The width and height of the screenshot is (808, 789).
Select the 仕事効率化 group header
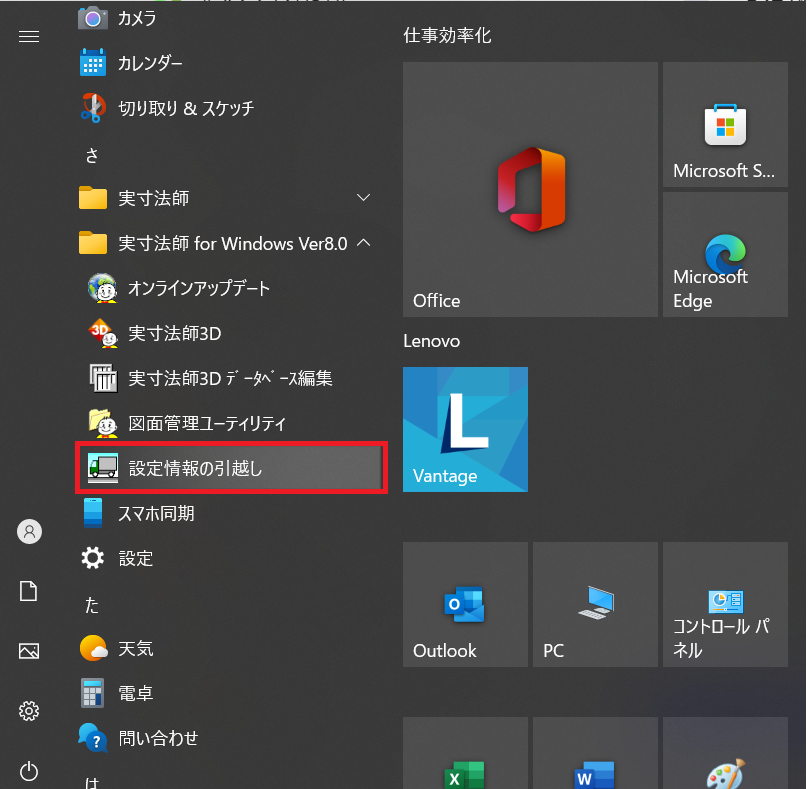pyautogui.click(x=447, y=36)
